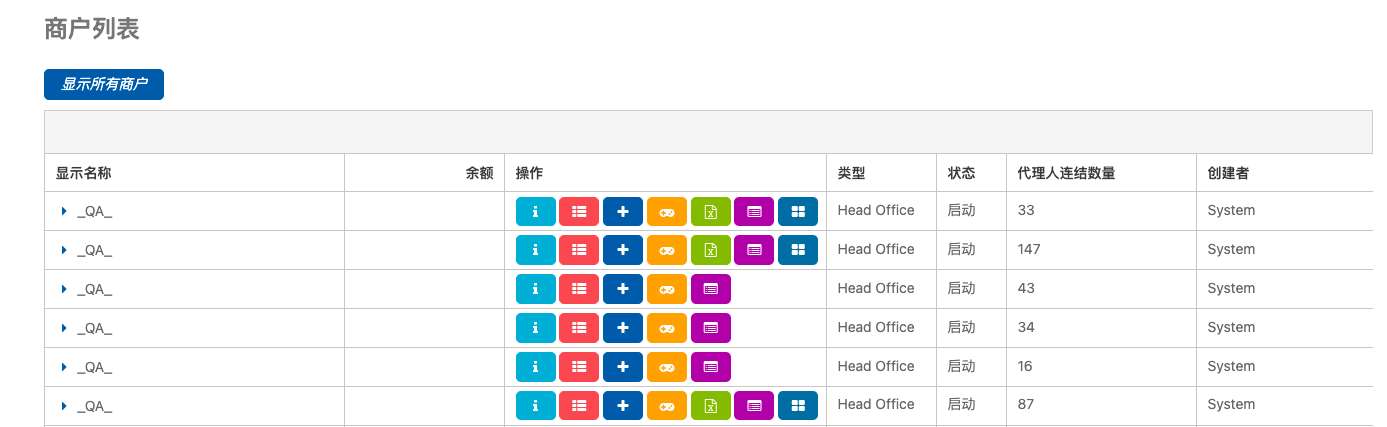Click the grid tiles icon in the 147-agent row
Viewport: 1387px width, 427px height.
coord(797,250)
